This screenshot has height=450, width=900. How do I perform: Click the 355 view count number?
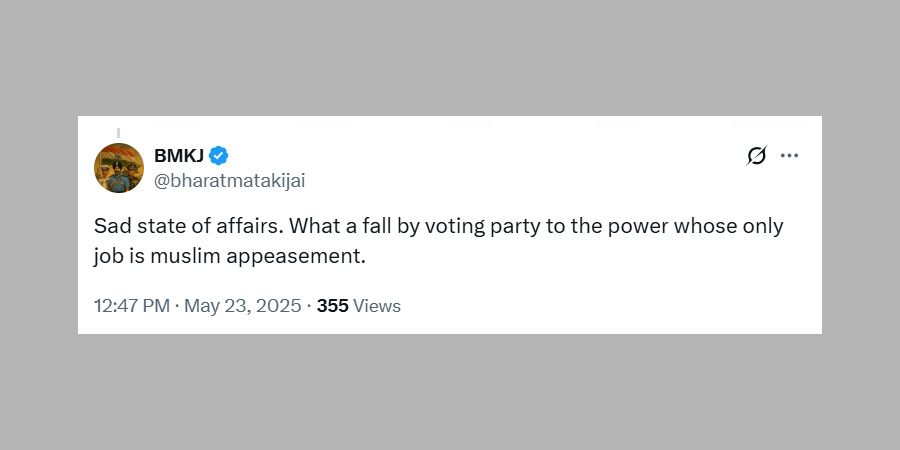[x=332, y=306]
